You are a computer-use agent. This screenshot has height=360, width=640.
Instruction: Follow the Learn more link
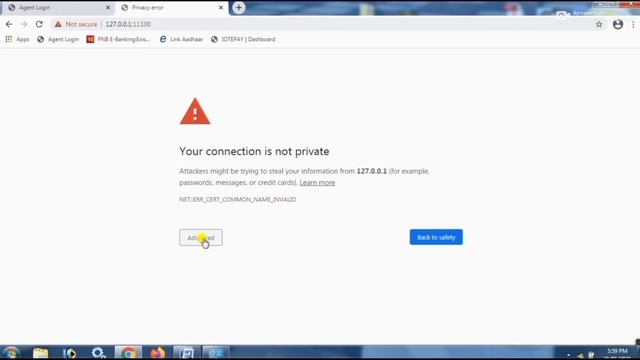(x=317, y=182)
